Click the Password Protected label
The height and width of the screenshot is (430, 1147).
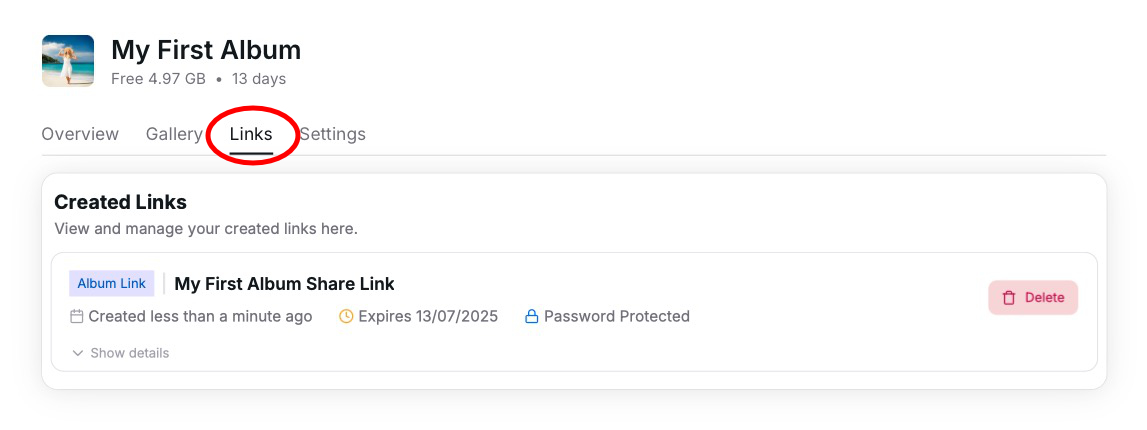point(616,317)
